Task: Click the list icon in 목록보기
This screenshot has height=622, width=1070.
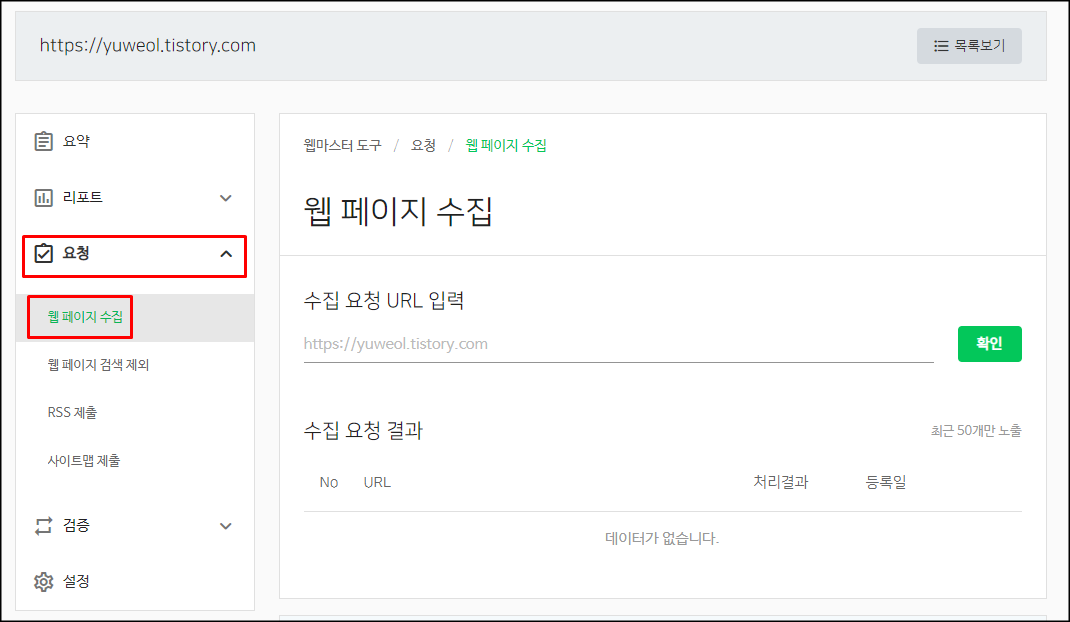Action: (941, 46)
